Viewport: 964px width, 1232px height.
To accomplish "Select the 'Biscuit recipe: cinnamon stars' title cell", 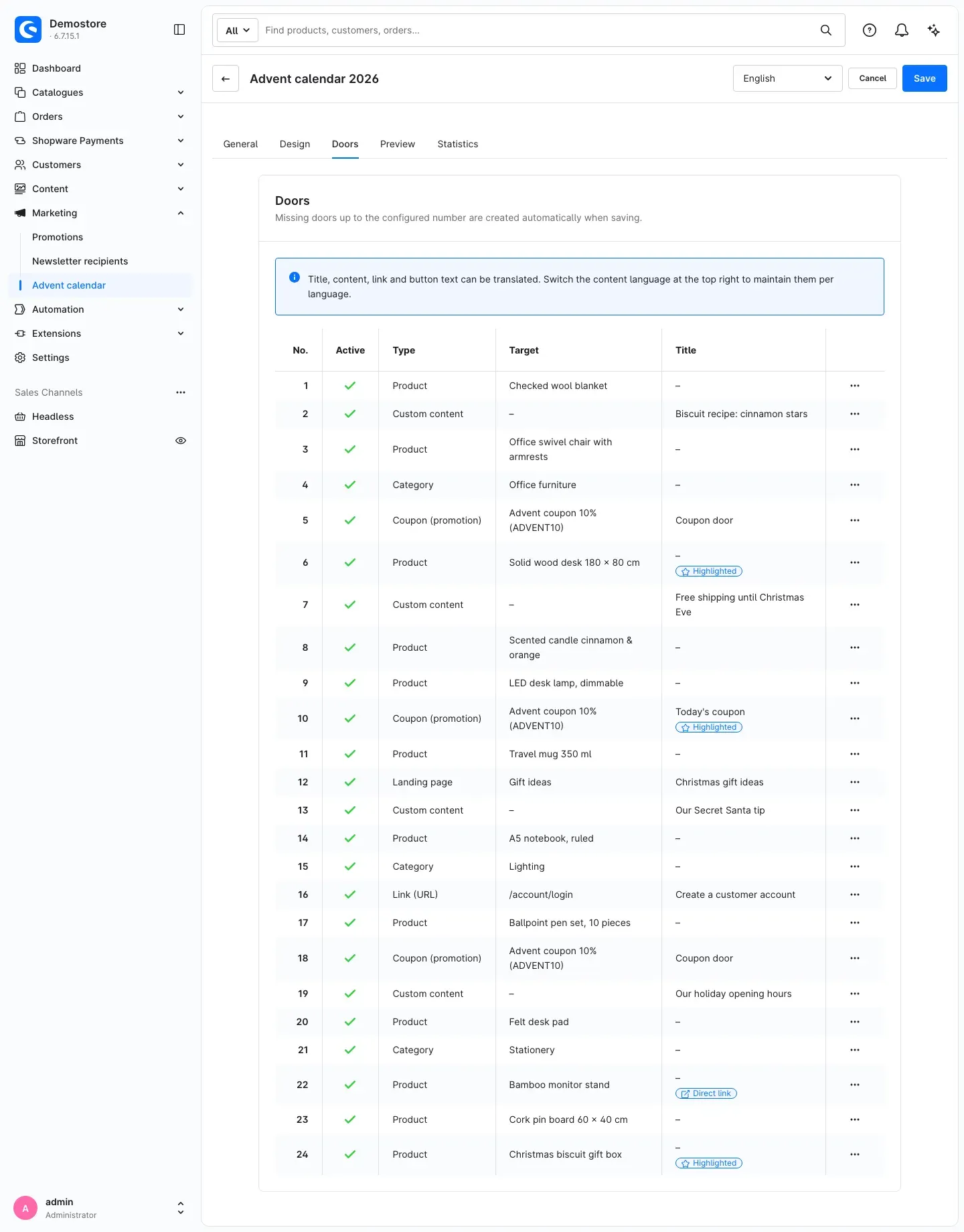I will click(741, 414).
